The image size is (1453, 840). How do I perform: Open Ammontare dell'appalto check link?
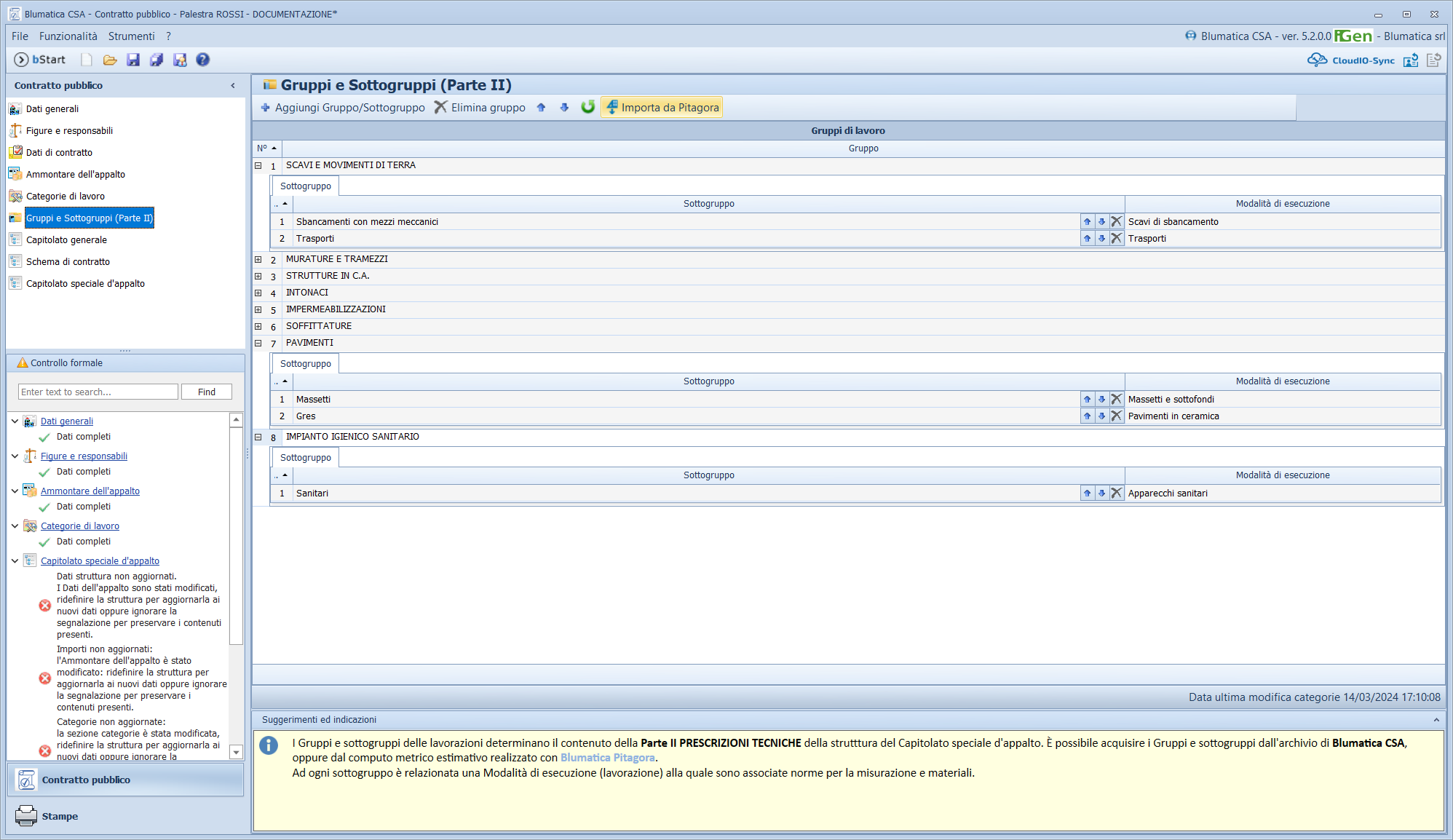pyautogui.click(x=90, y=491)
